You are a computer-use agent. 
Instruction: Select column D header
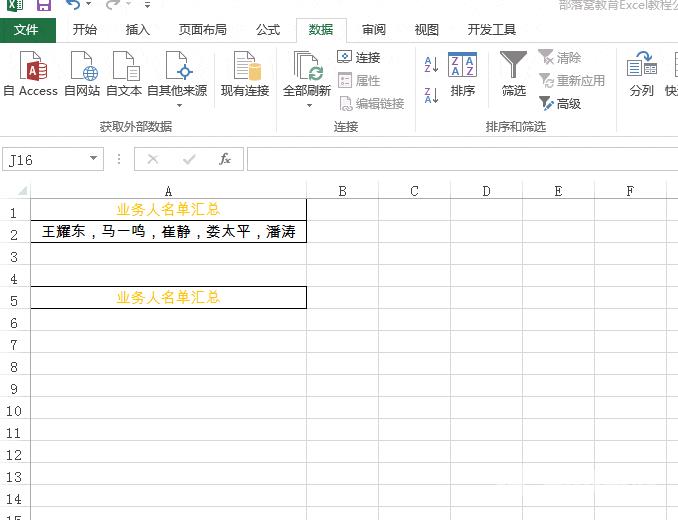coord(486,191)
